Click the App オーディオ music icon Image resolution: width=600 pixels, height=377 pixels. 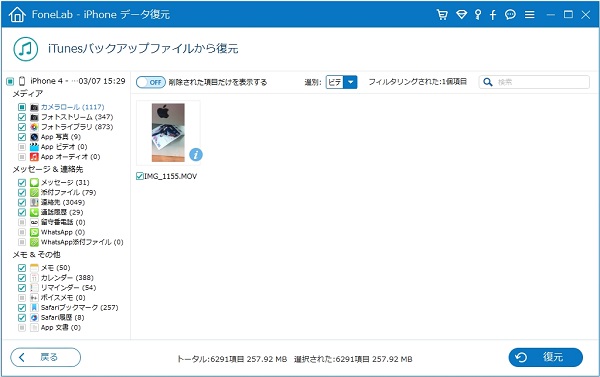click(34, 157)
